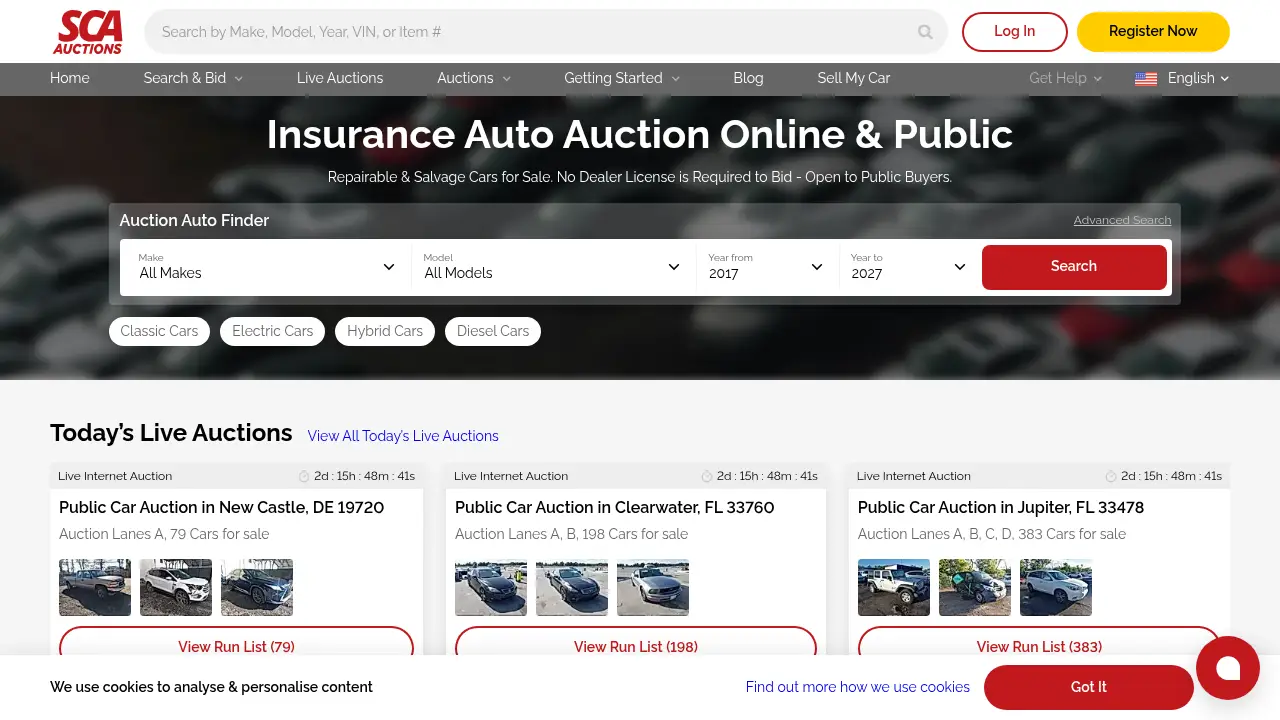
Task: Open the Year from dropdown
Action: coord(767,267)
